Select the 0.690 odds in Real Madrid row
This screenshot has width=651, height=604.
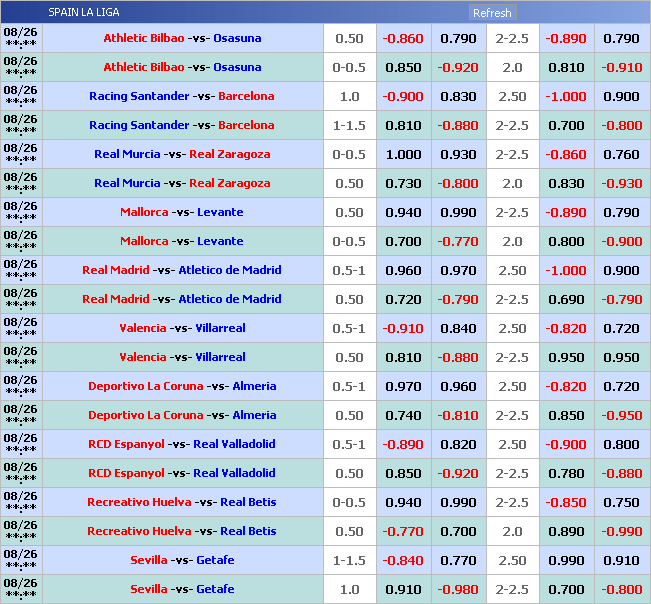coord(566,299)
